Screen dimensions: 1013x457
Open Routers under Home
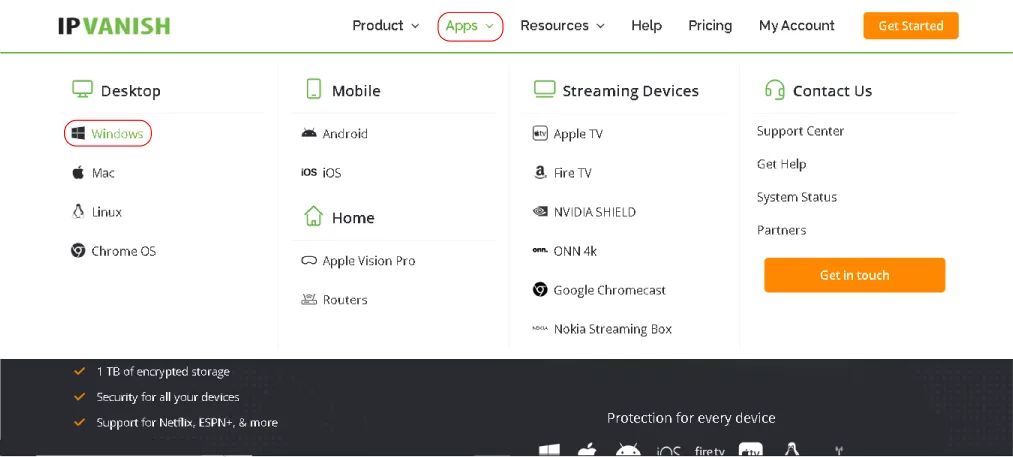pyautogui.click(x=345, y=299)
